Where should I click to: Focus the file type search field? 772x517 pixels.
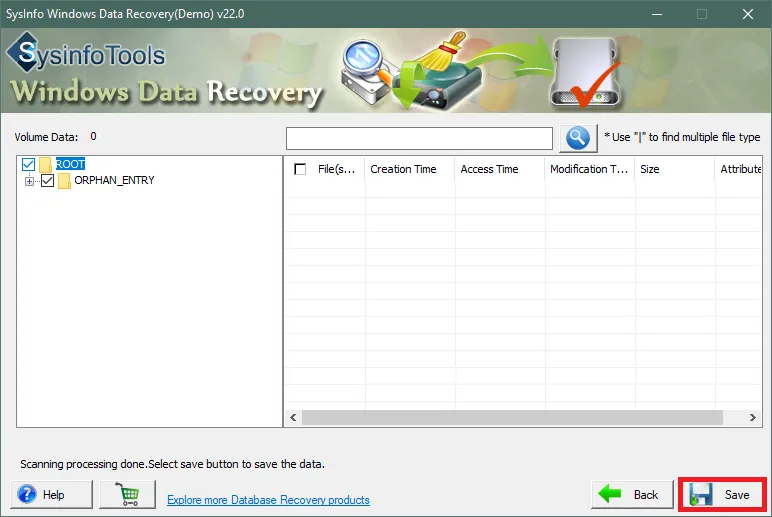click(419, 138)
